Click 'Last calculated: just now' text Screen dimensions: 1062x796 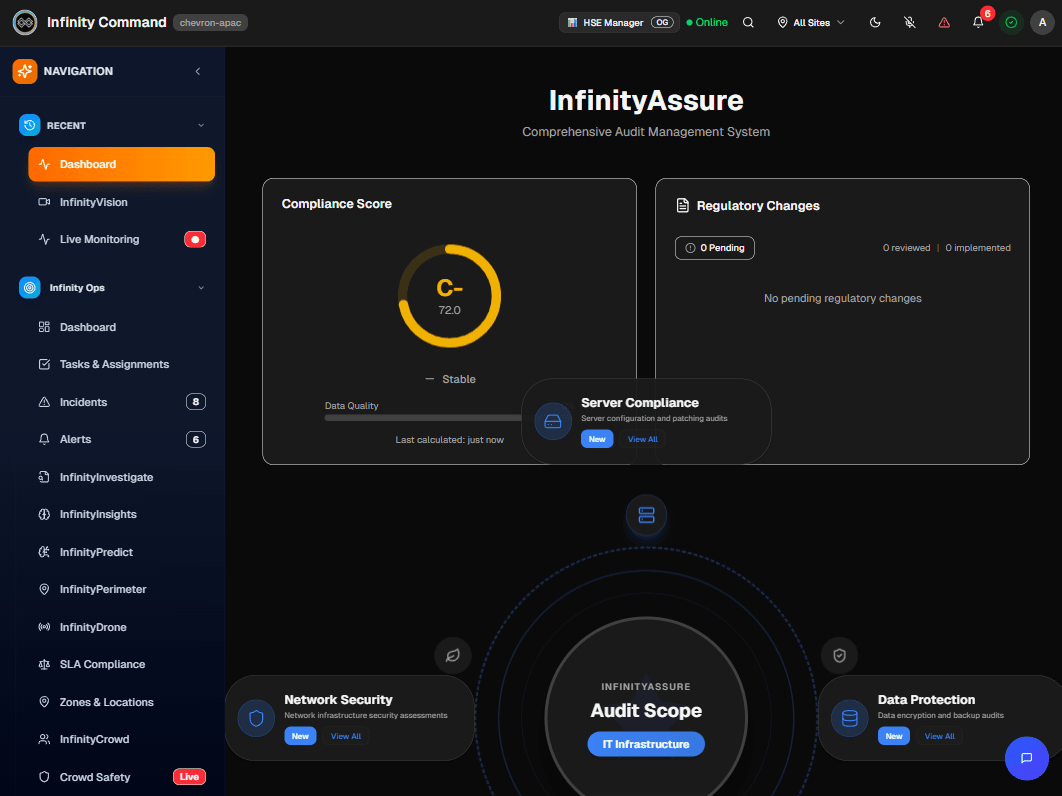(450, 440)
